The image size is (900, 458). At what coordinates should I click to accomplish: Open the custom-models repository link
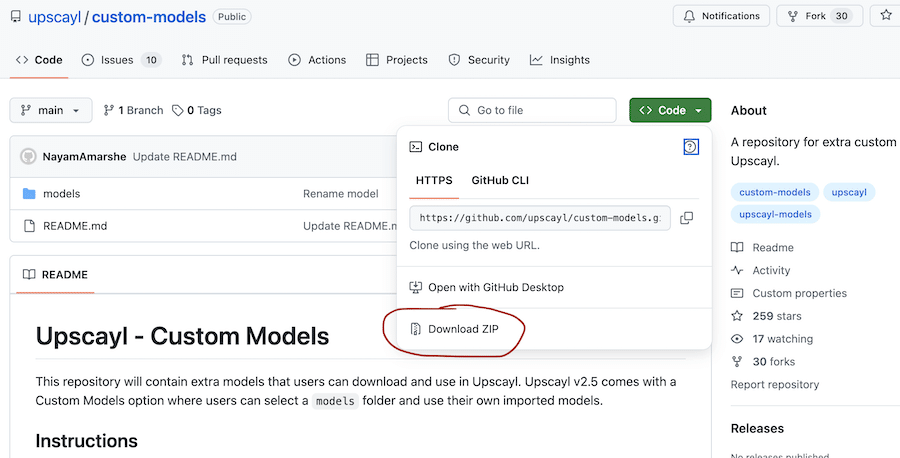[149, 17]
